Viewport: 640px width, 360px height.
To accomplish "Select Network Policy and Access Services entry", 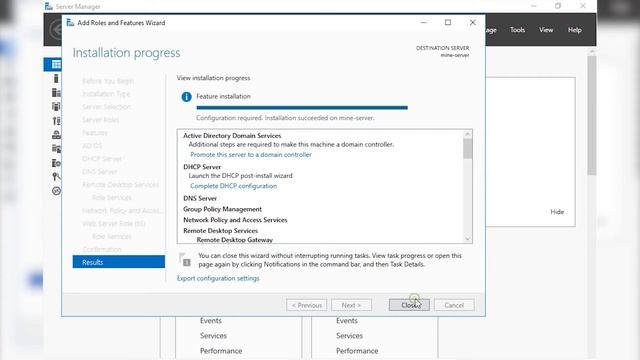I will coord(235,220).
